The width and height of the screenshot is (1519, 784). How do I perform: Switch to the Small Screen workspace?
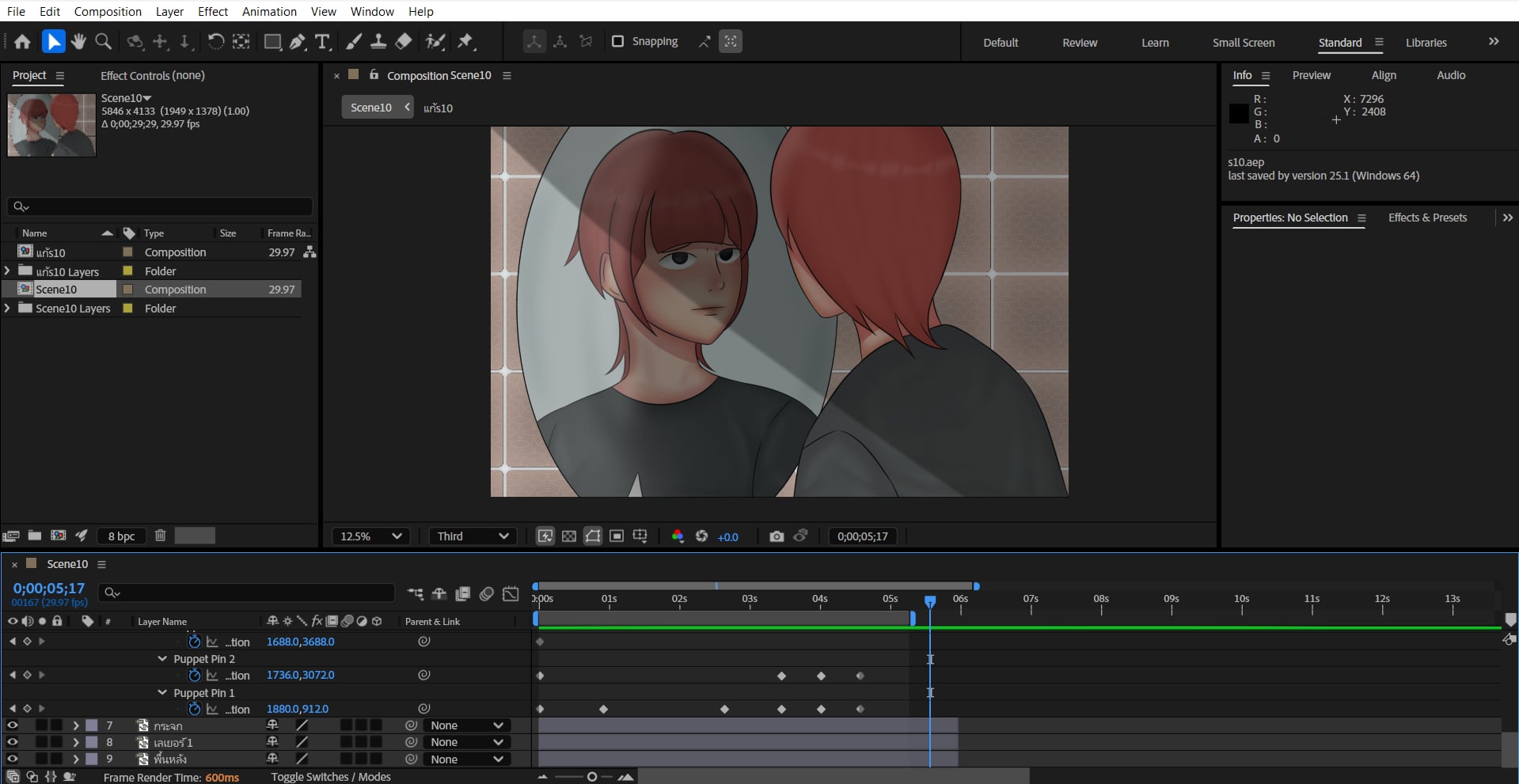point(1243,43)
